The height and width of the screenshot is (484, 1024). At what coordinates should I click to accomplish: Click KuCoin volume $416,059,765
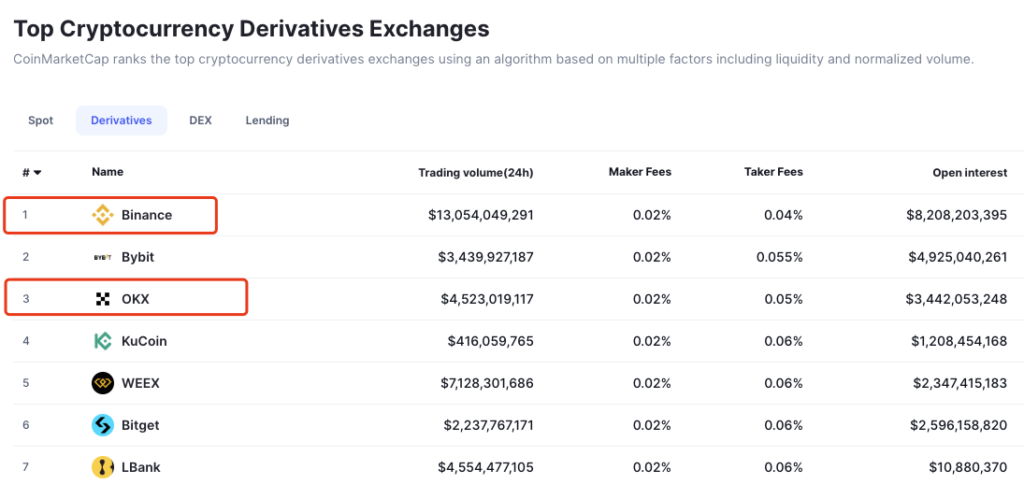pos(491,341)
